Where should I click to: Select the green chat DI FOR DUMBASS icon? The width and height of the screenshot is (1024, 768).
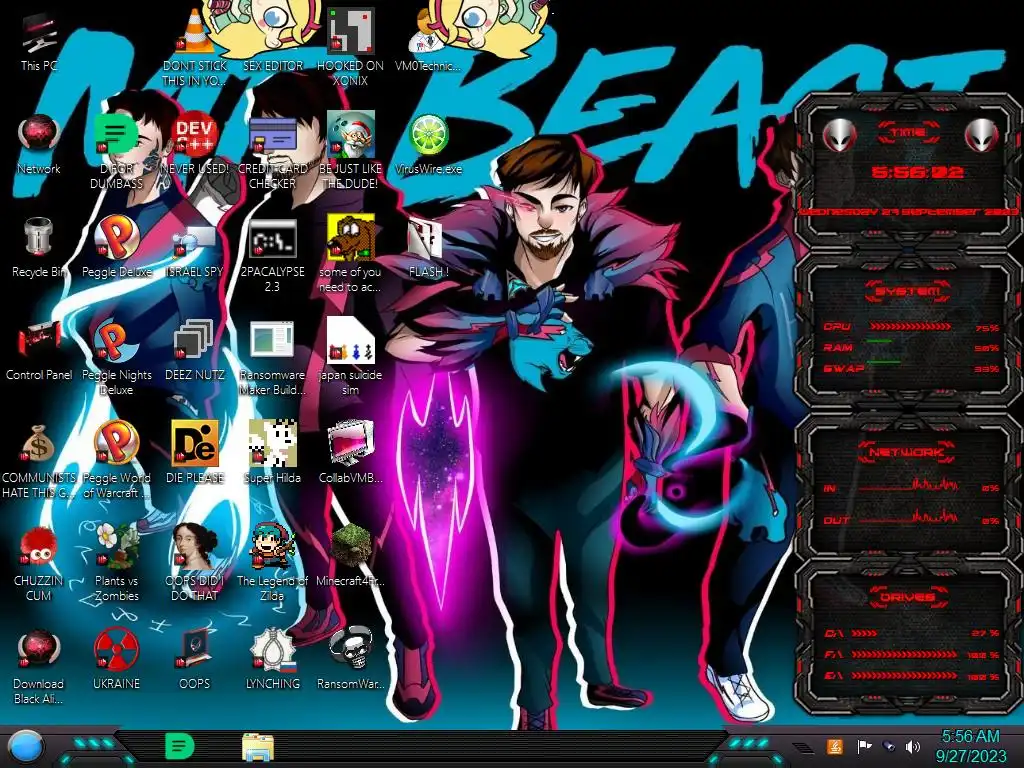tap(116, 152)
